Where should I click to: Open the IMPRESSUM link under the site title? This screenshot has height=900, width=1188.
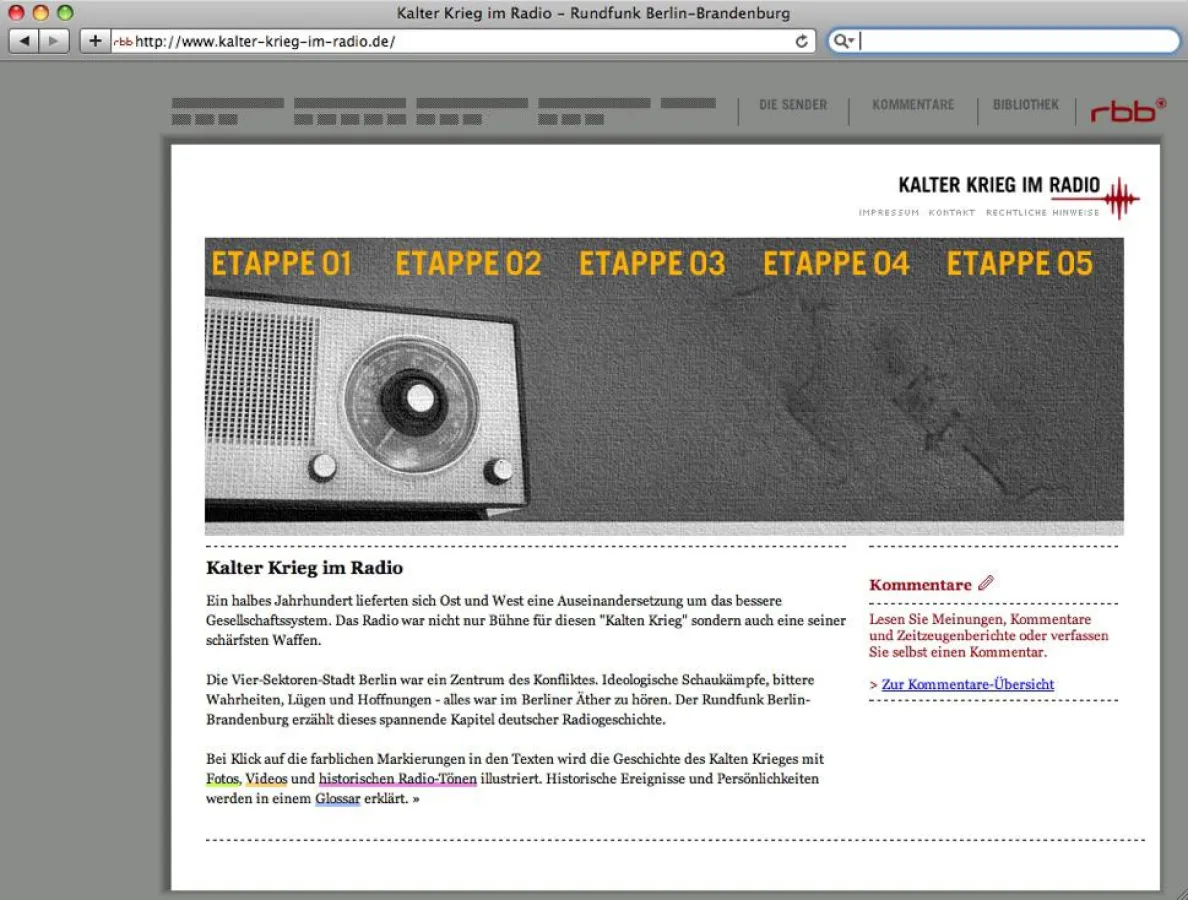(888, 212)
